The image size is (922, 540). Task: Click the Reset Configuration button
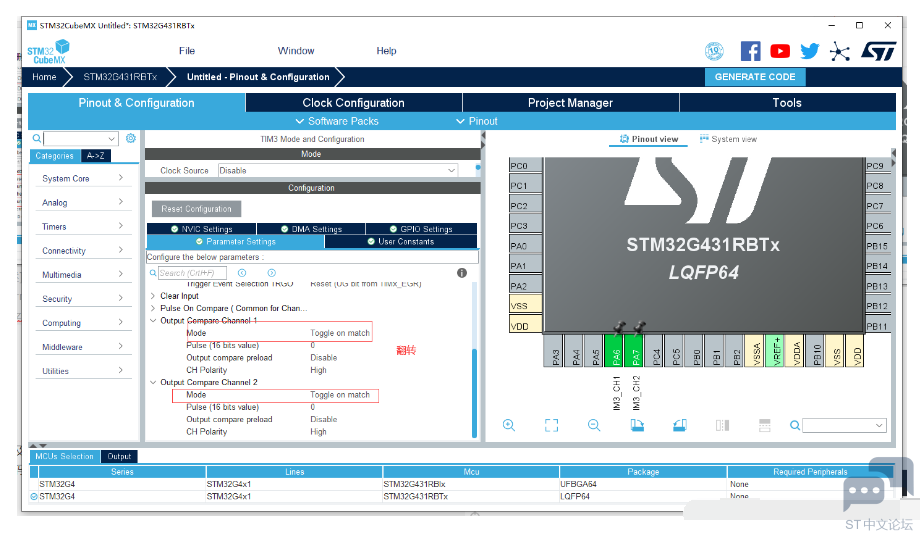(196, 209)
